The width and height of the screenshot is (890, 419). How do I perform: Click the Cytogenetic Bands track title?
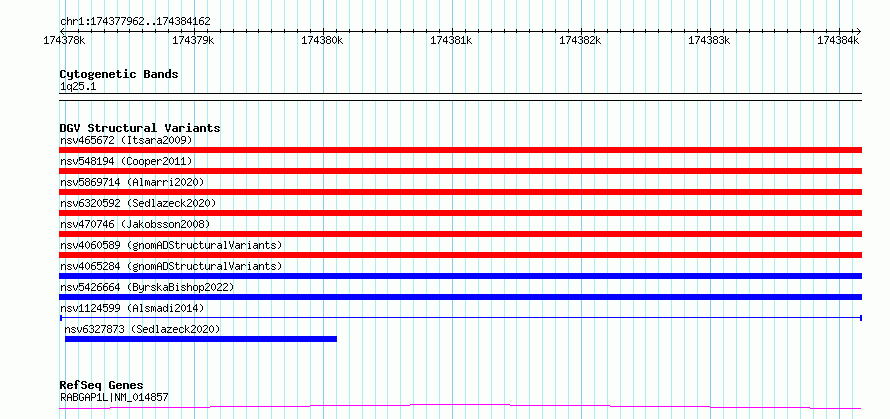(119, 74)
